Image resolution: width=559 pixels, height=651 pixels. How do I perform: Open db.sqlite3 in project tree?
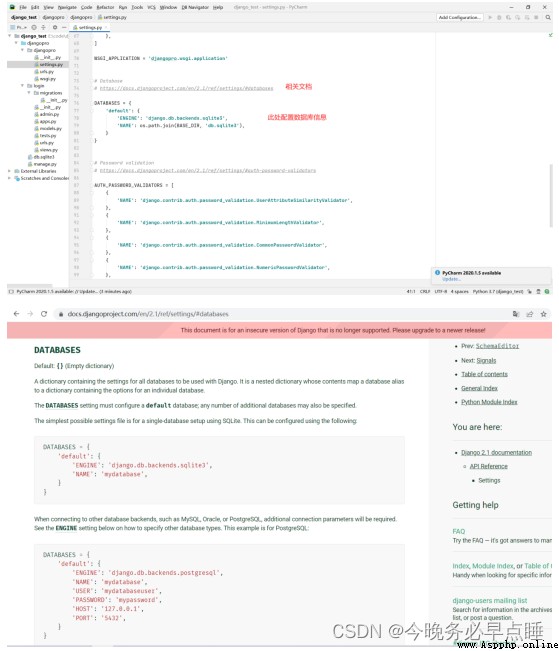(41, 157)
